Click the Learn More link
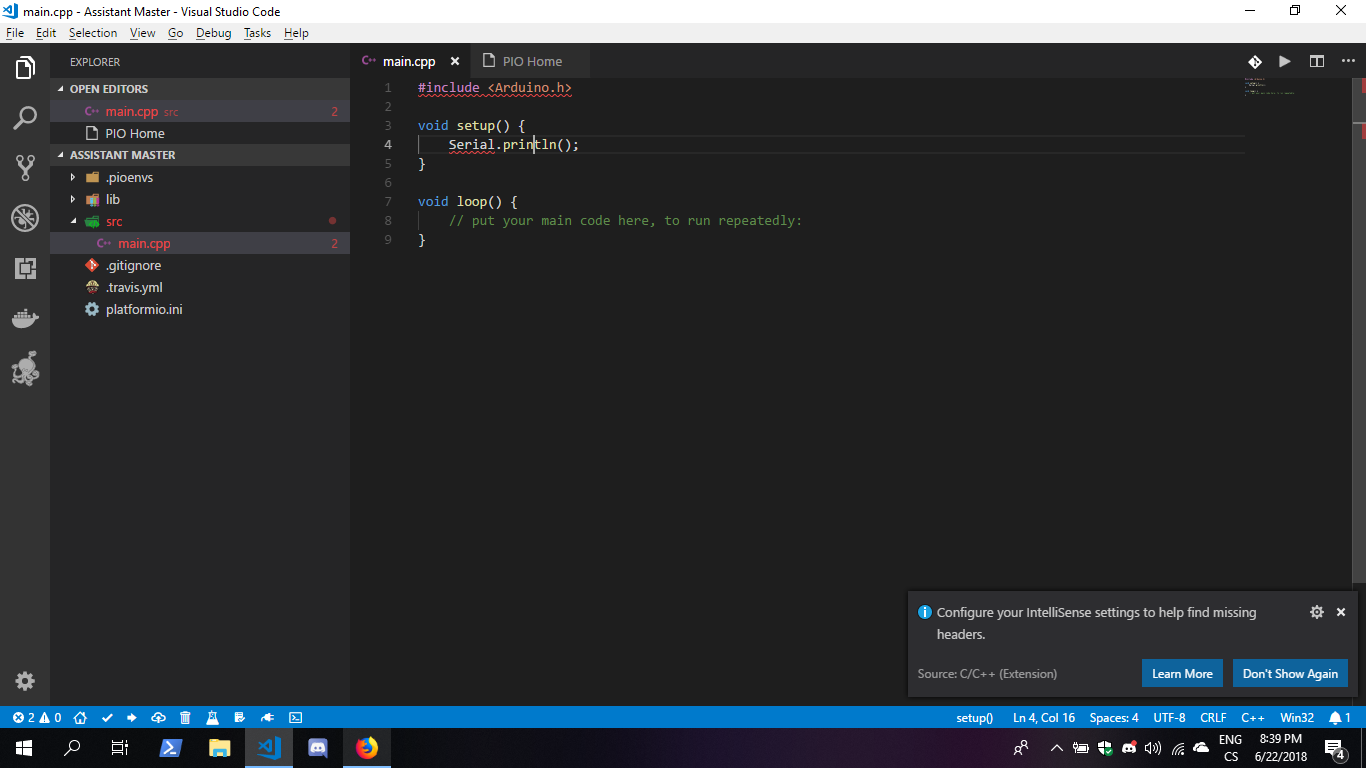The image size is (1366, 768). coord(1182,673)
